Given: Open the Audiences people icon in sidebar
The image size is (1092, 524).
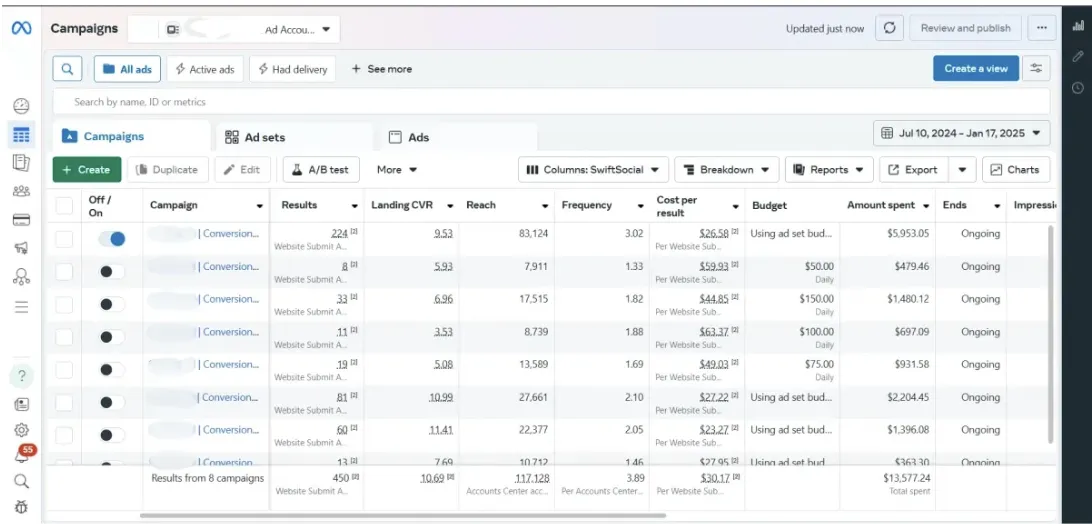Looking at the screenshot, I should pos(21,191).
